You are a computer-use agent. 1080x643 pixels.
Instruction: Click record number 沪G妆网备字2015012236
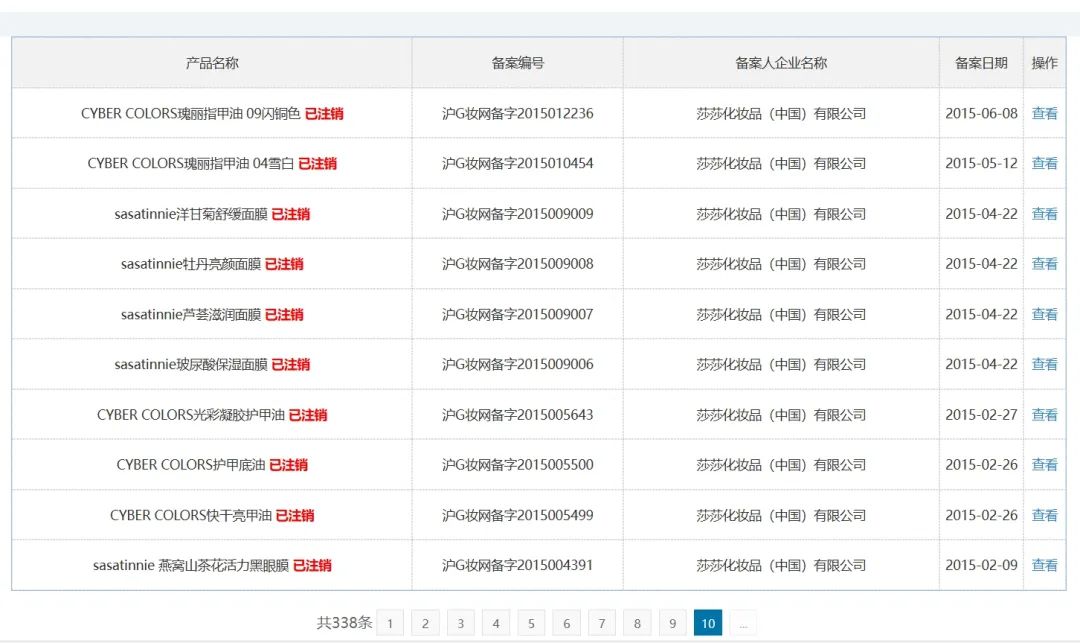pyautogui.click(x=518, y=113)
